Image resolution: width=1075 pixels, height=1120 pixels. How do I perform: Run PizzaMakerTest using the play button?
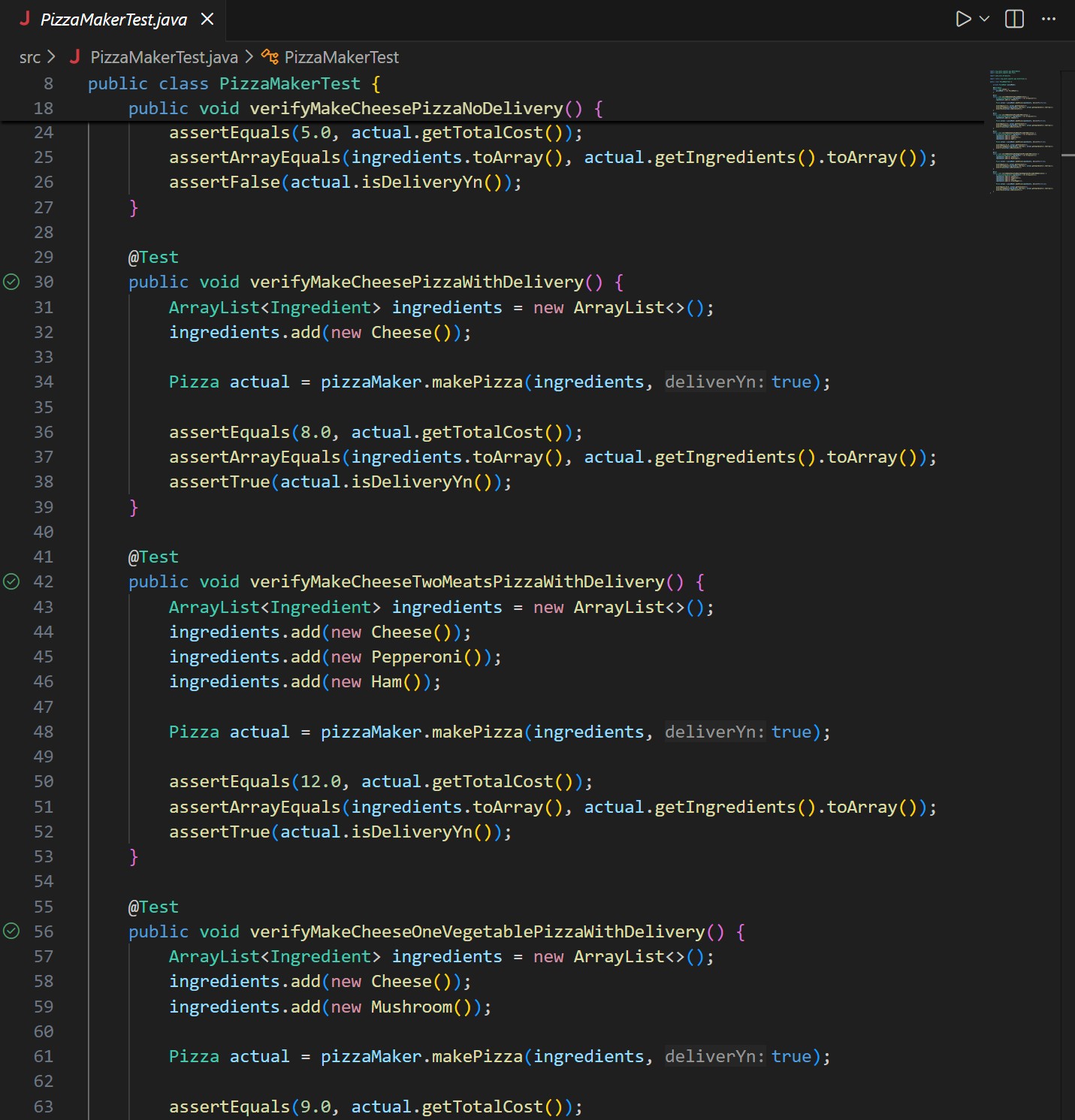[962, 20]
